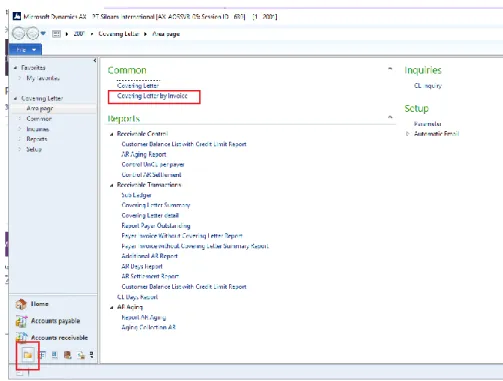The width and height of the screenshot is (503, 381).
Task: Click the address bar view icon
Action: (x=56, y=34)
